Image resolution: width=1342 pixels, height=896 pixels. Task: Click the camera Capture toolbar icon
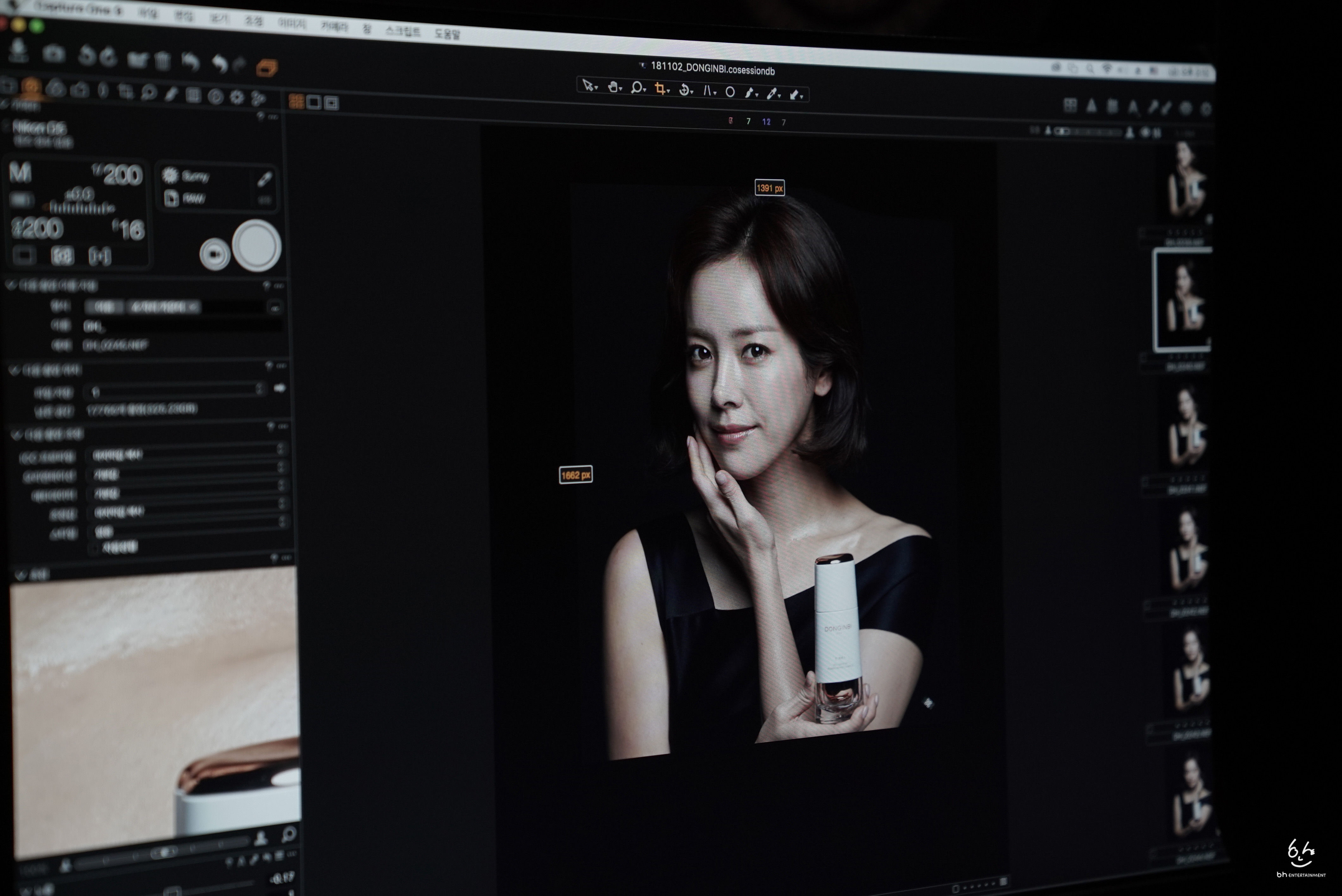pyautogui.click(x=54, y=54)
